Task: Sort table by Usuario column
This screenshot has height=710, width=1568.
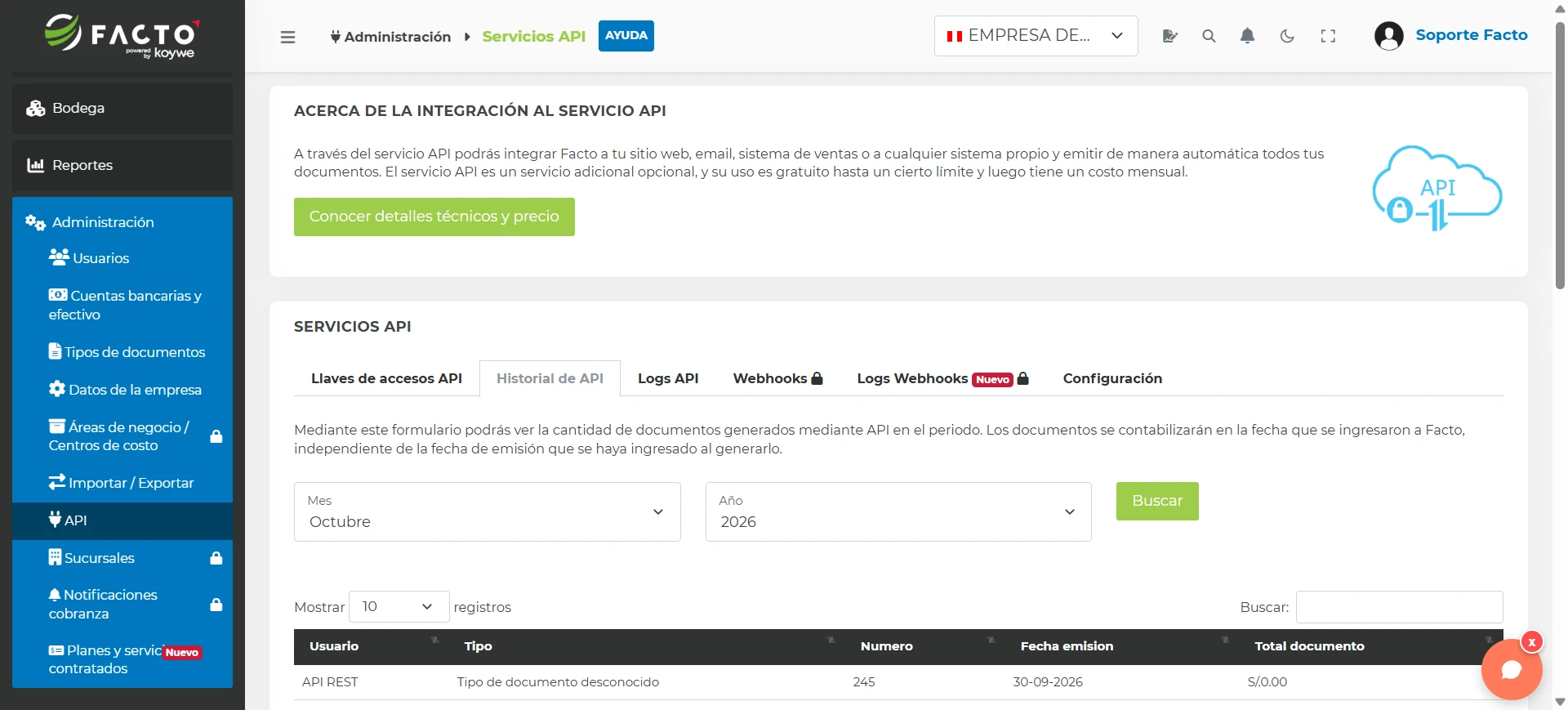Action: (372, 646)
